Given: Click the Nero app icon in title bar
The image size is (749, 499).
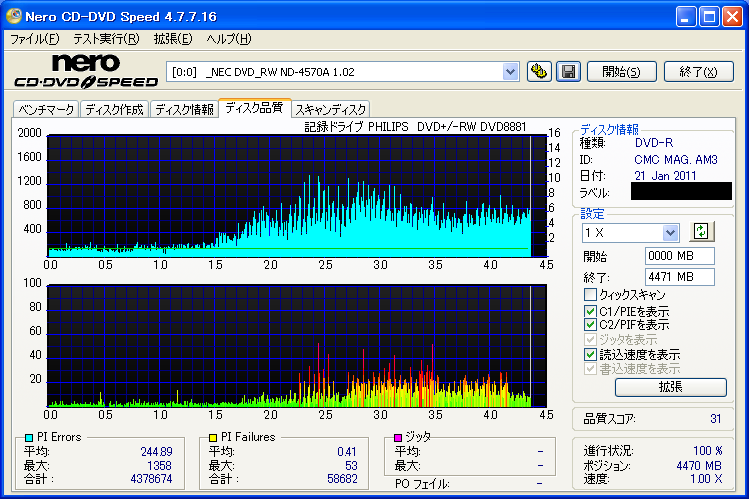Looking at the screenshot, I should pos(13,16).
